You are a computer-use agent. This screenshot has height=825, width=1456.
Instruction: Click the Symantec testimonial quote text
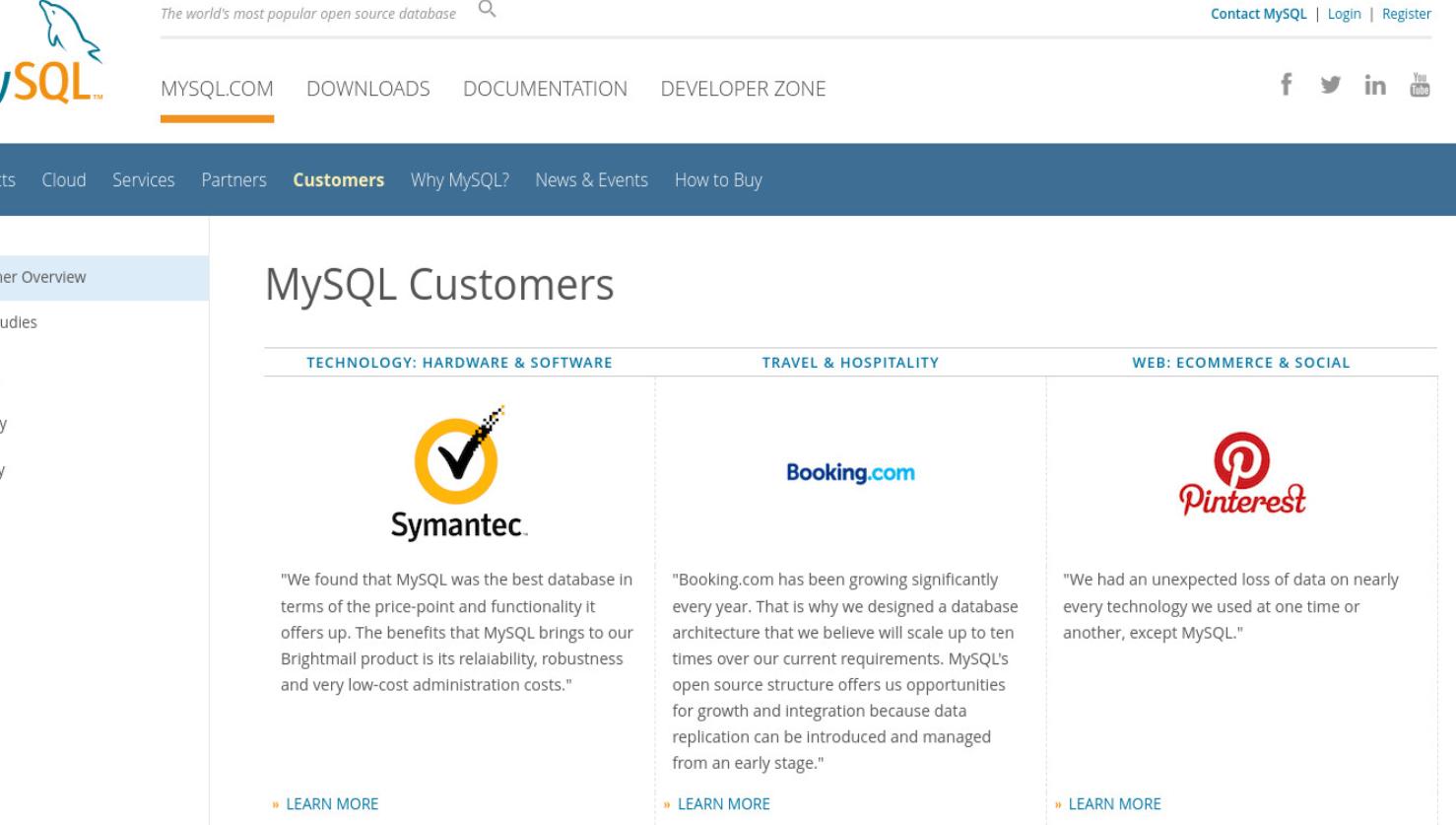[x=457, y=632]
